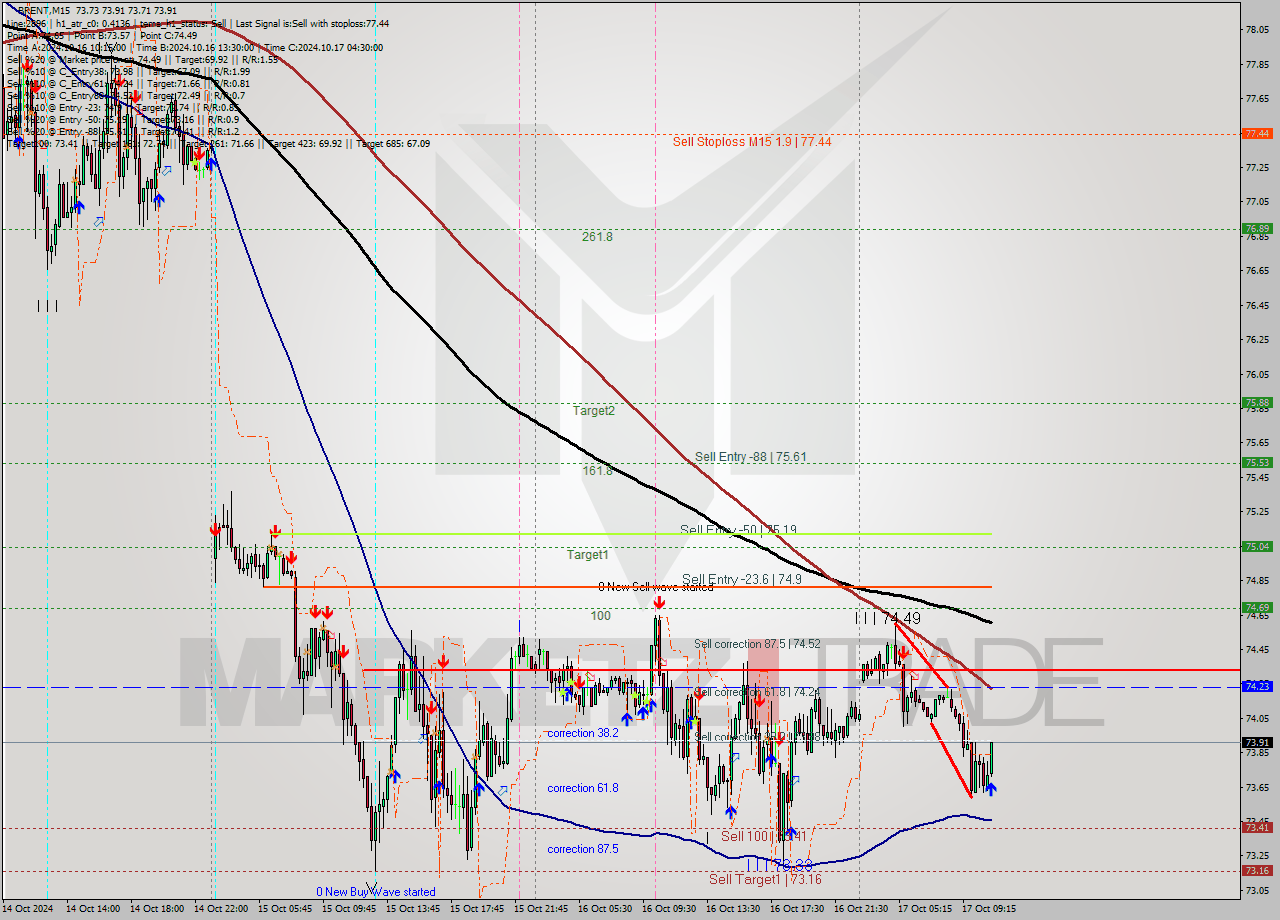Click the current price tag 73.91
Screen dimensions: 1280x920
click(x=1258, y=742)
